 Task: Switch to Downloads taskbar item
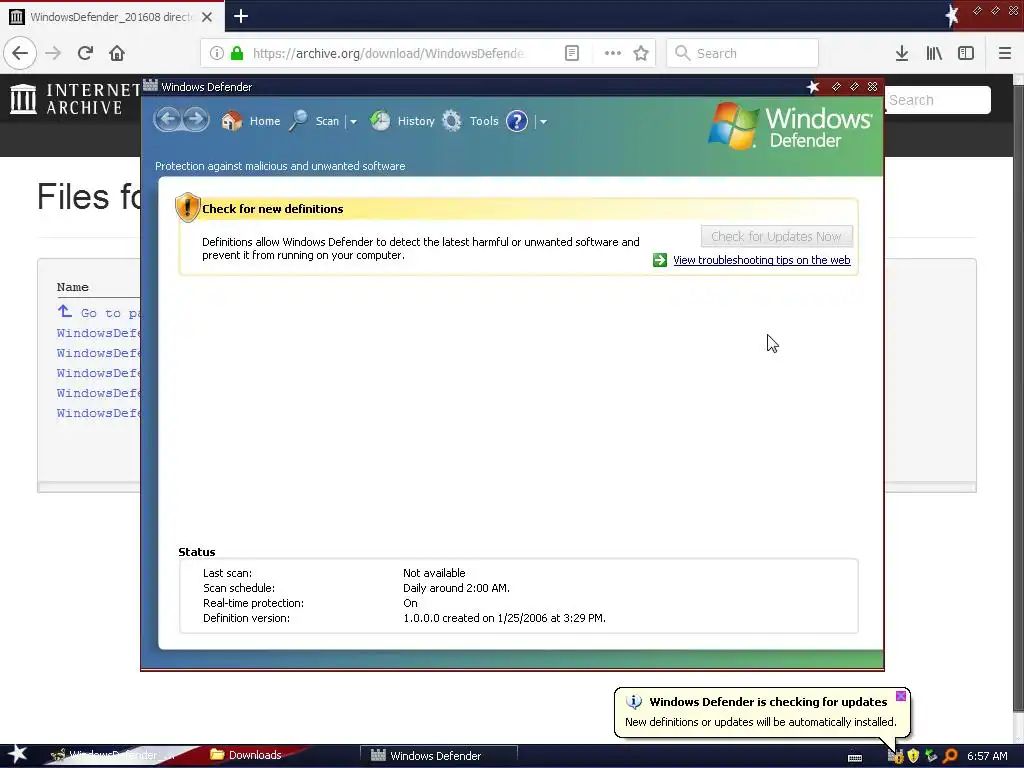coord(247,755)
